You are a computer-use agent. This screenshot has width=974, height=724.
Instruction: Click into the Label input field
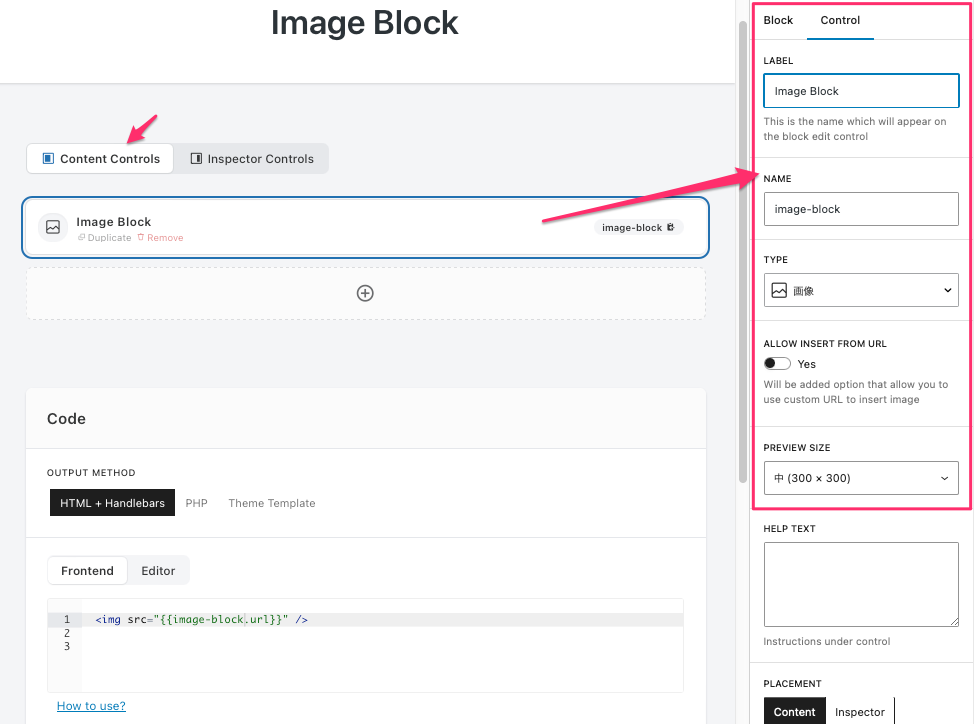tap(861, 91)
